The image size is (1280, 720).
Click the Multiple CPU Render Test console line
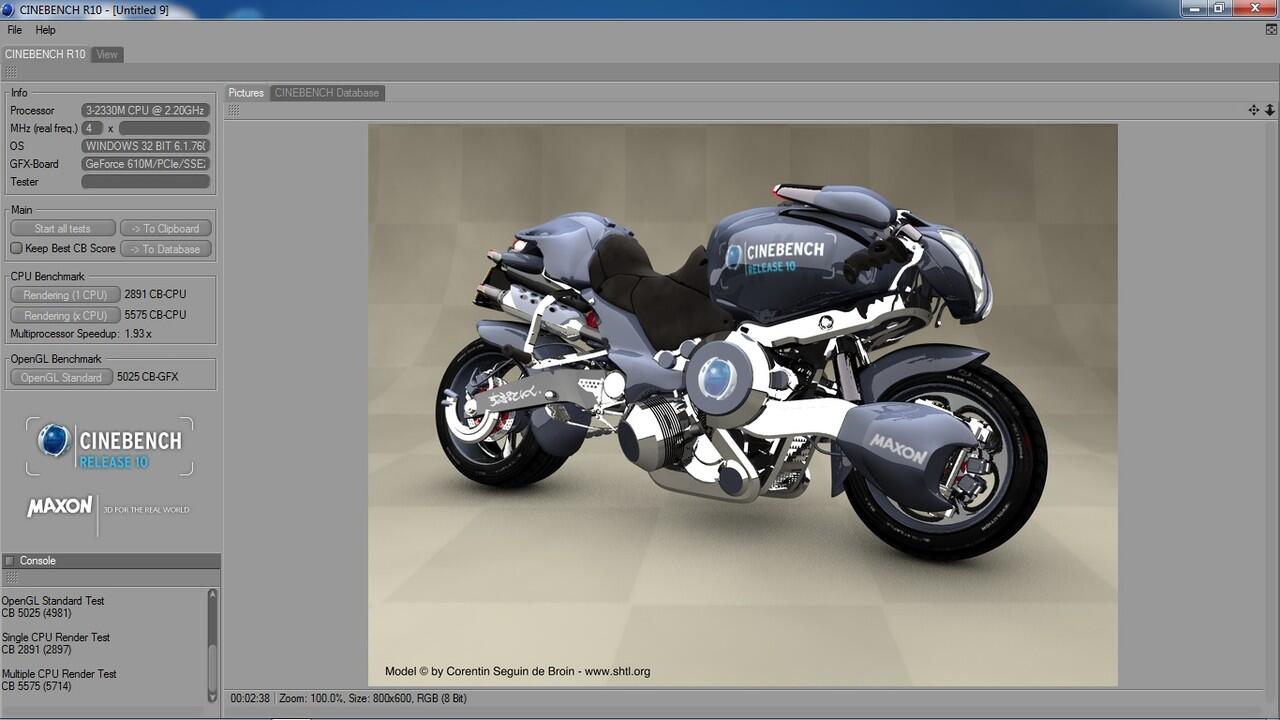point(59,674)
